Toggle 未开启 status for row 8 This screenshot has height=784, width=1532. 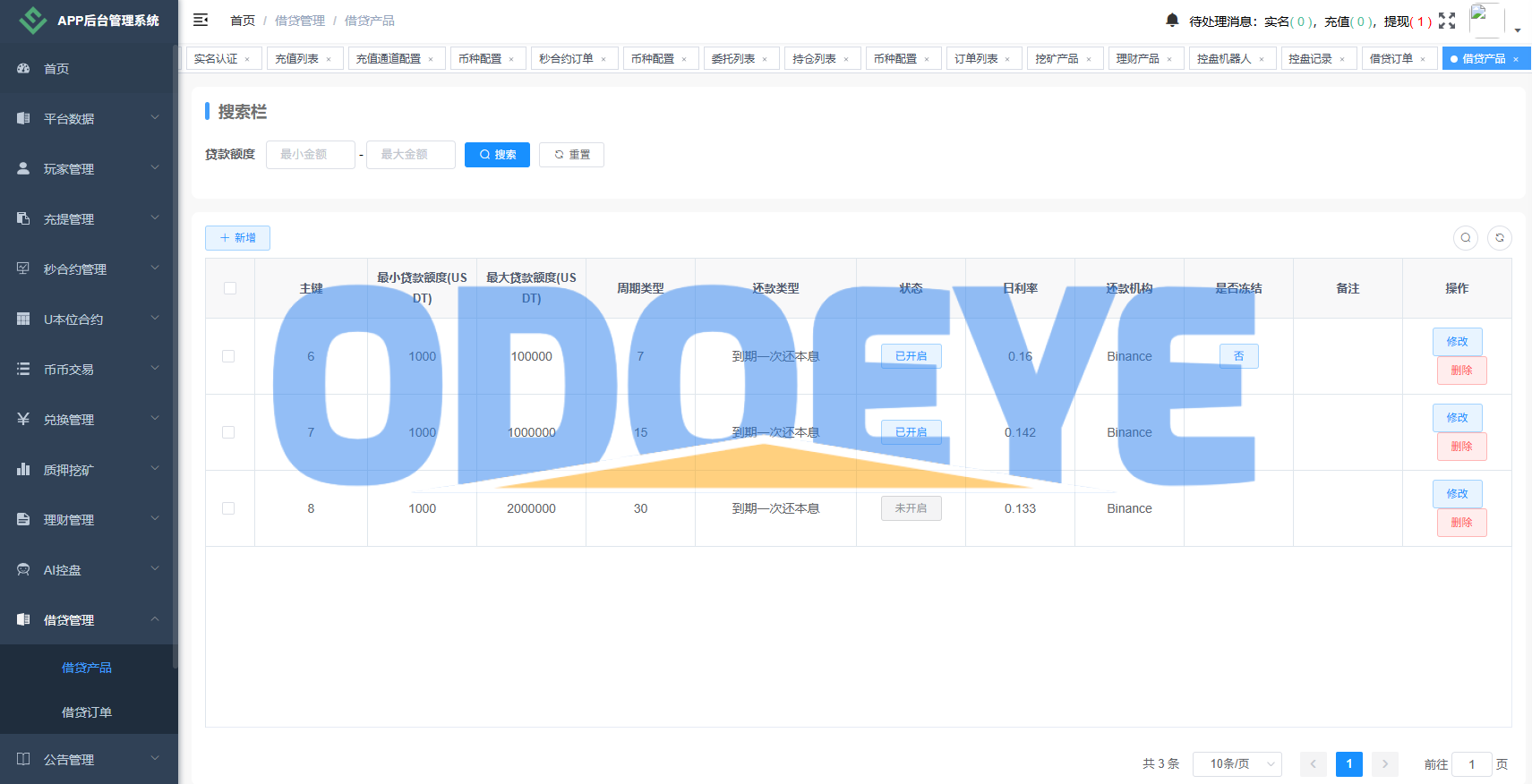[x=911, y=508]
